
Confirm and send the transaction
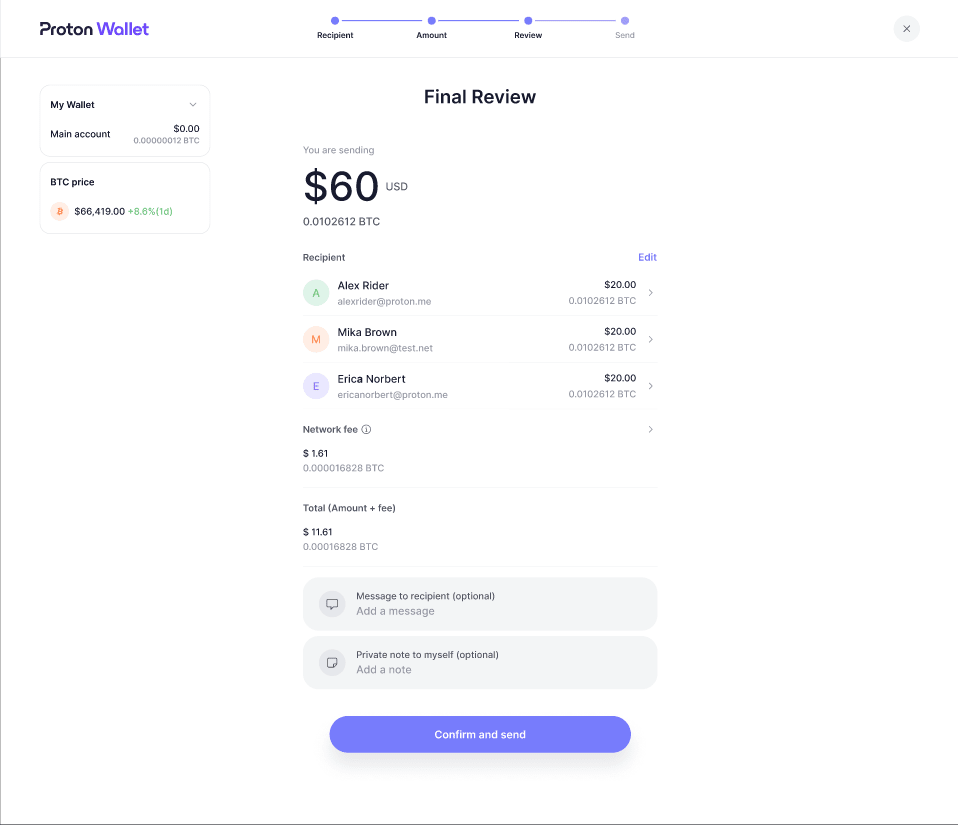480,735
